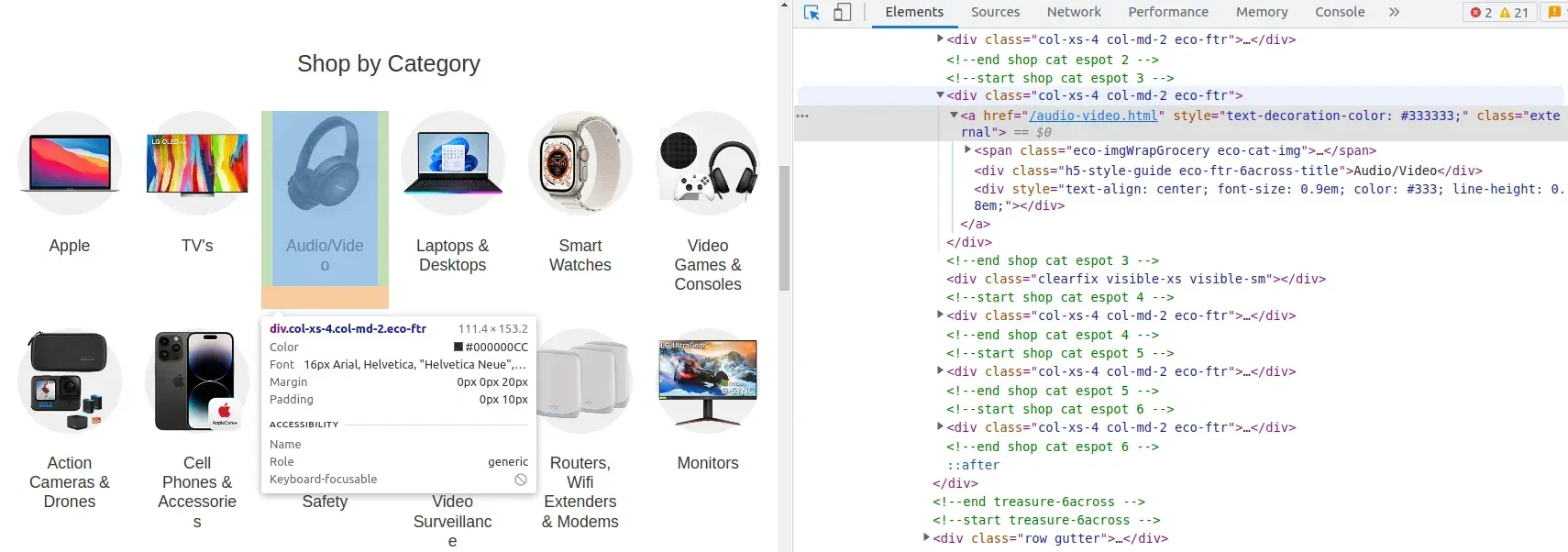
Task: Select the 'end shop cat espot 6' comment
Action: [x=1053, y=447]
